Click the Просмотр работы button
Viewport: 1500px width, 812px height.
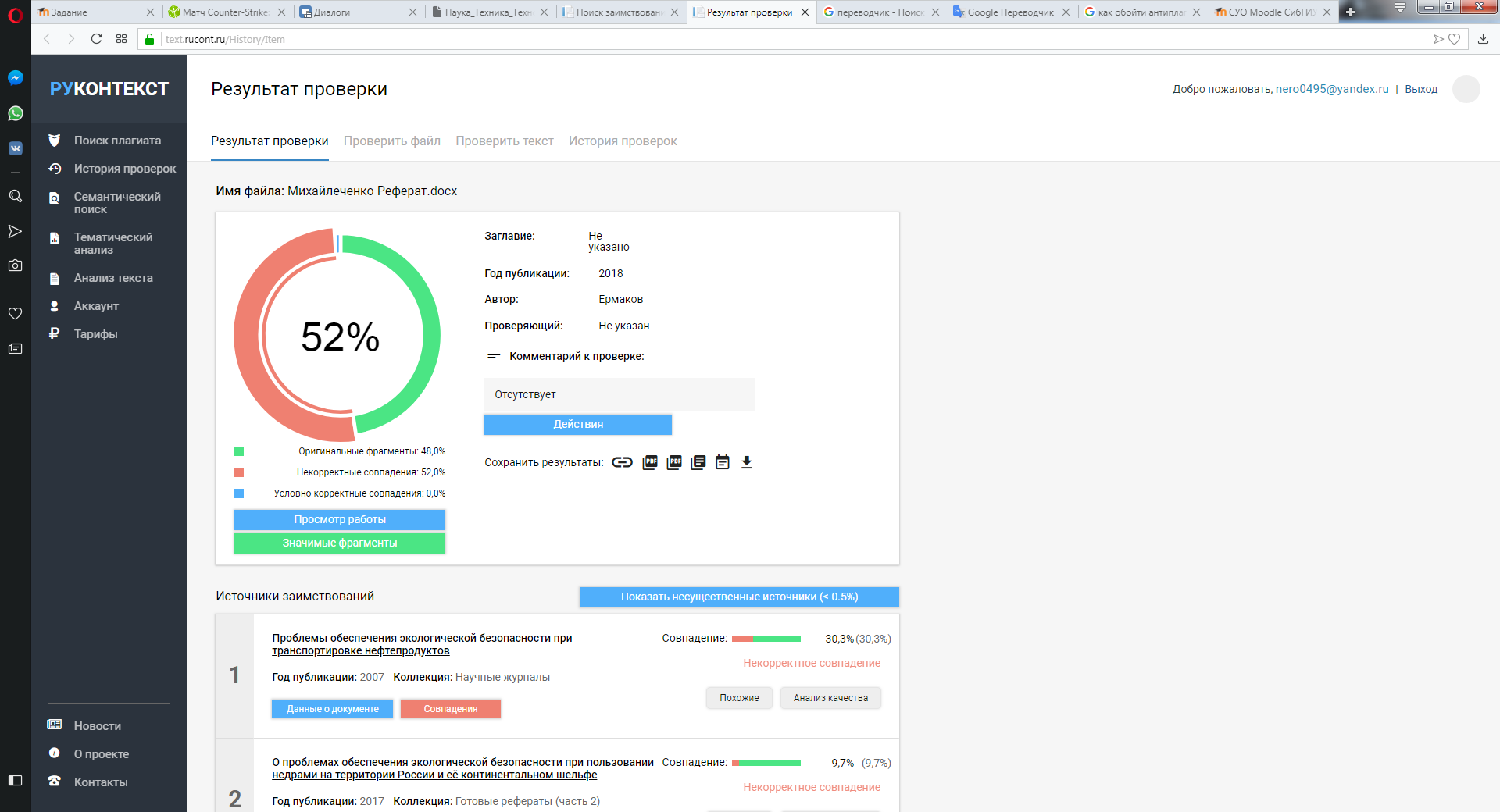[x=340, y=519]
